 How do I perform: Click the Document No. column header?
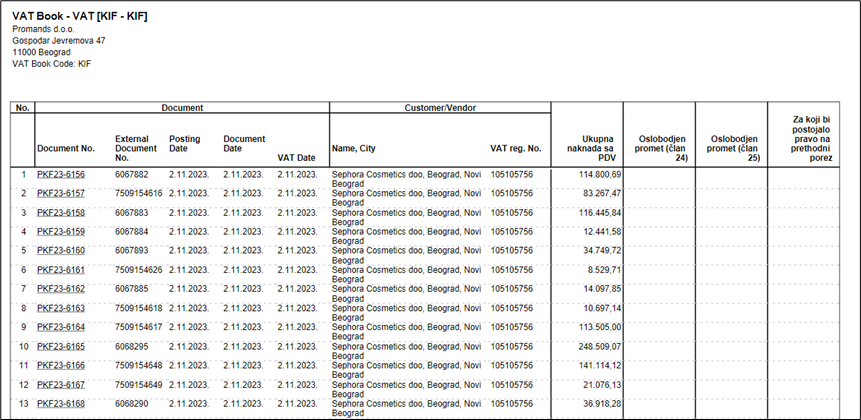click(x=66, y=148)
